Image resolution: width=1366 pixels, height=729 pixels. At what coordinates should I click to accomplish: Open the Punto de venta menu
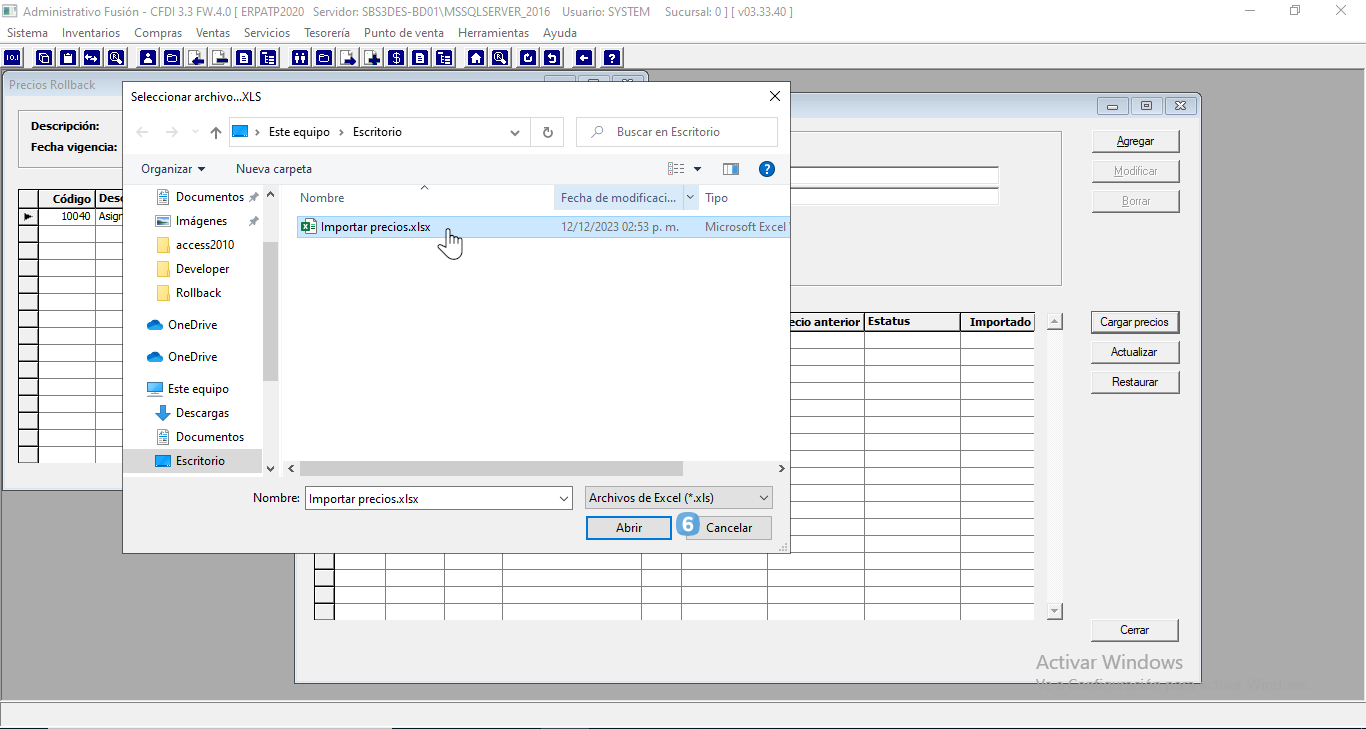[404, 33]
